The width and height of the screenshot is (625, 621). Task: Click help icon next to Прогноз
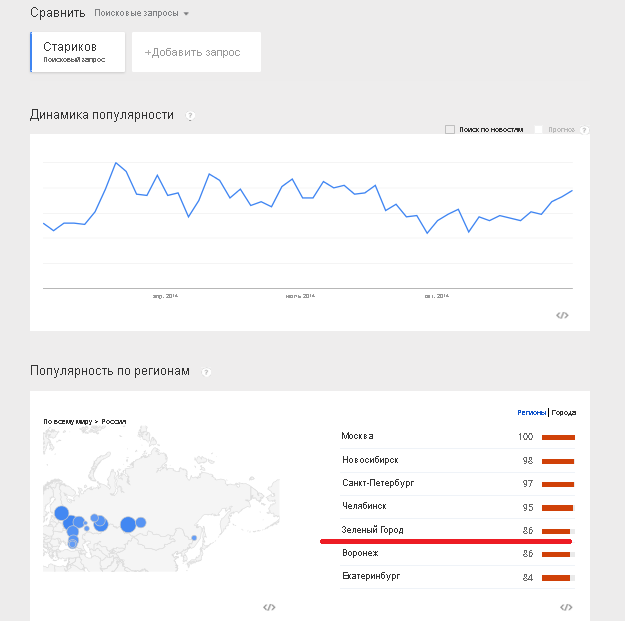(x=585, y=130)
